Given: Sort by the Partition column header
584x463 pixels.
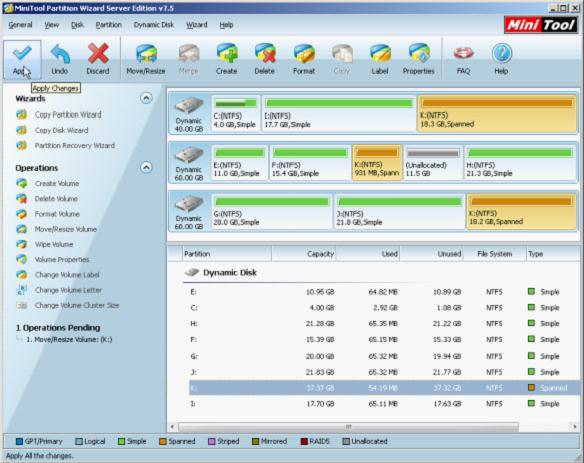Looking at the screenshot, I should pyautogui.click(x=226, y=254).
